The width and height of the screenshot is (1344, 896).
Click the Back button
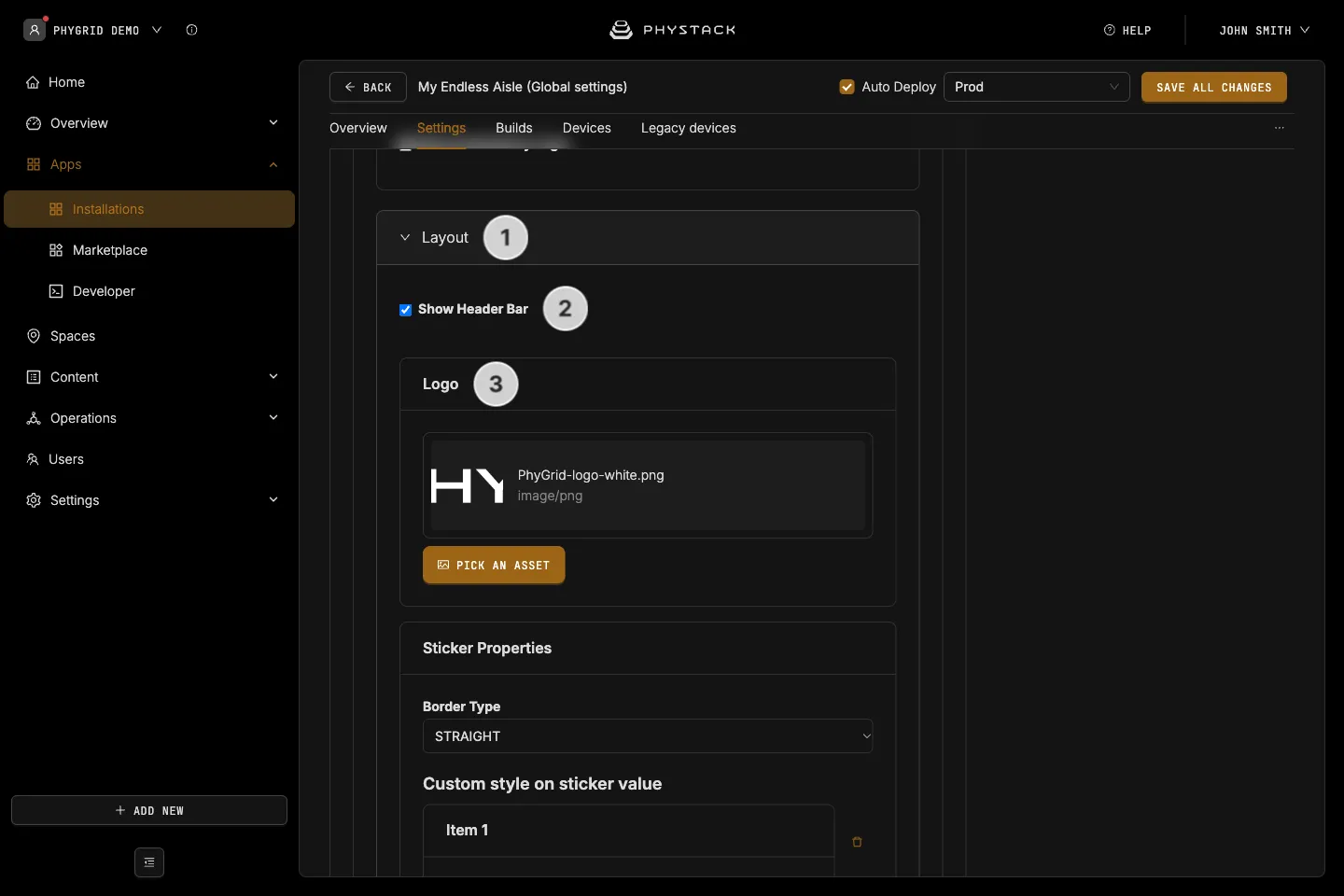point(368,87)
